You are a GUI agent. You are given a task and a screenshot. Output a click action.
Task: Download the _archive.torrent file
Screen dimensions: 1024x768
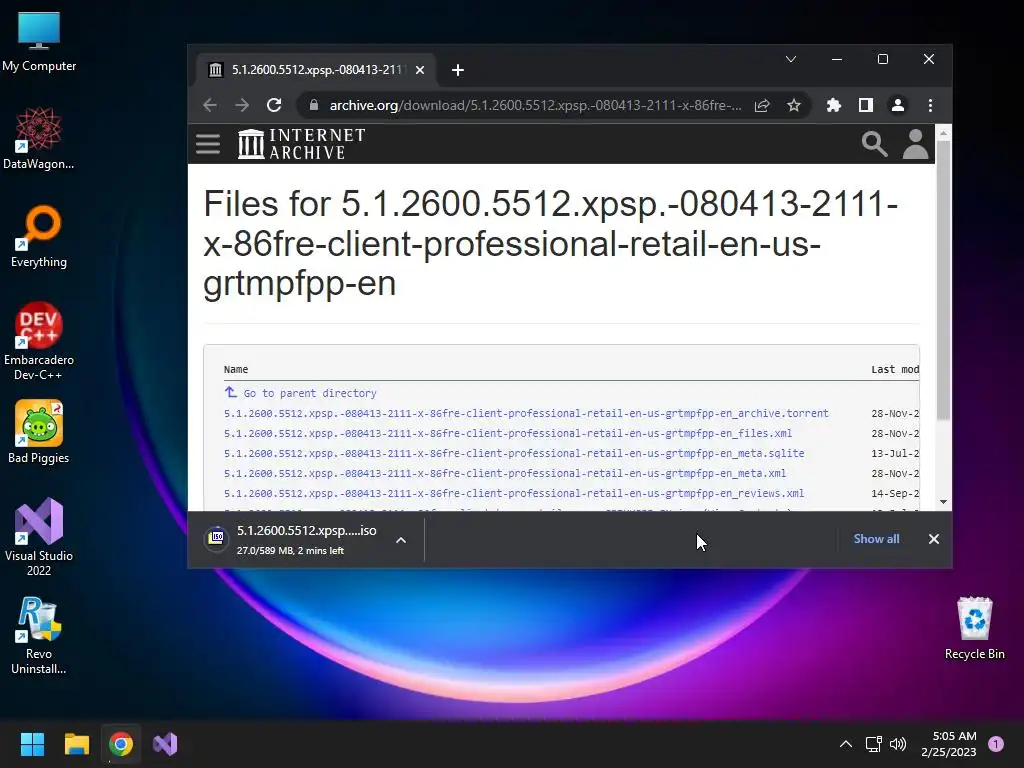click(x=526, y=413)
